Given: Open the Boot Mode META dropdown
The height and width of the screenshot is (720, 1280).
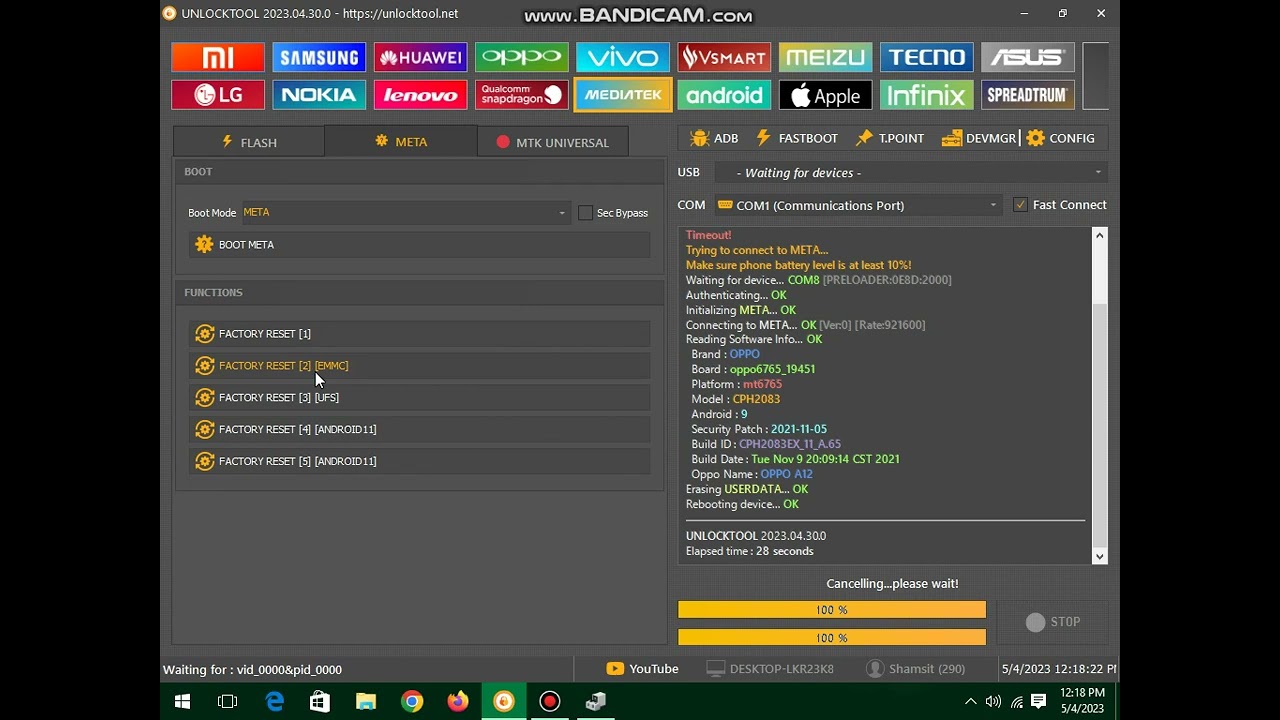Looking at the screenshot, I should click(x=405, y=212).
